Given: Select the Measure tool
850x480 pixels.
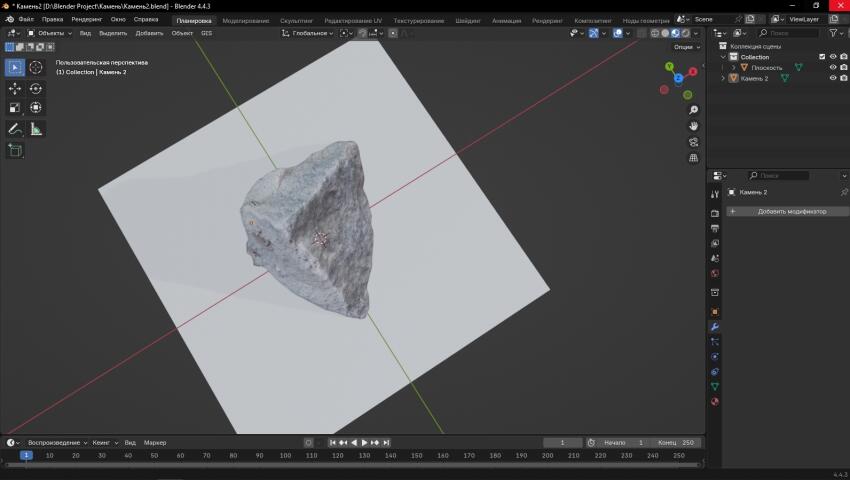Looking at the screenshot, I should pyautogui.click(x=36, y=129).
